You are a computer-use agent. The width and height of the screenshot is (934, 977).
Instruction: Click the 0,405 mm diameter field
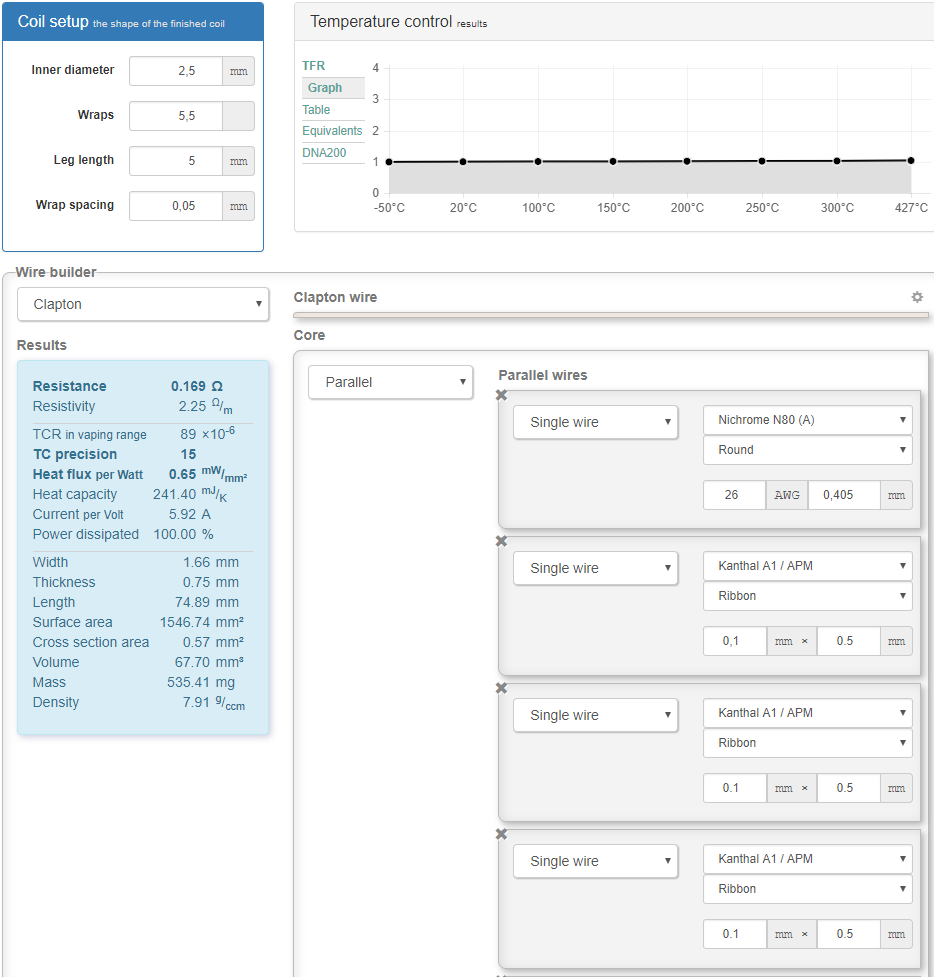843,495
